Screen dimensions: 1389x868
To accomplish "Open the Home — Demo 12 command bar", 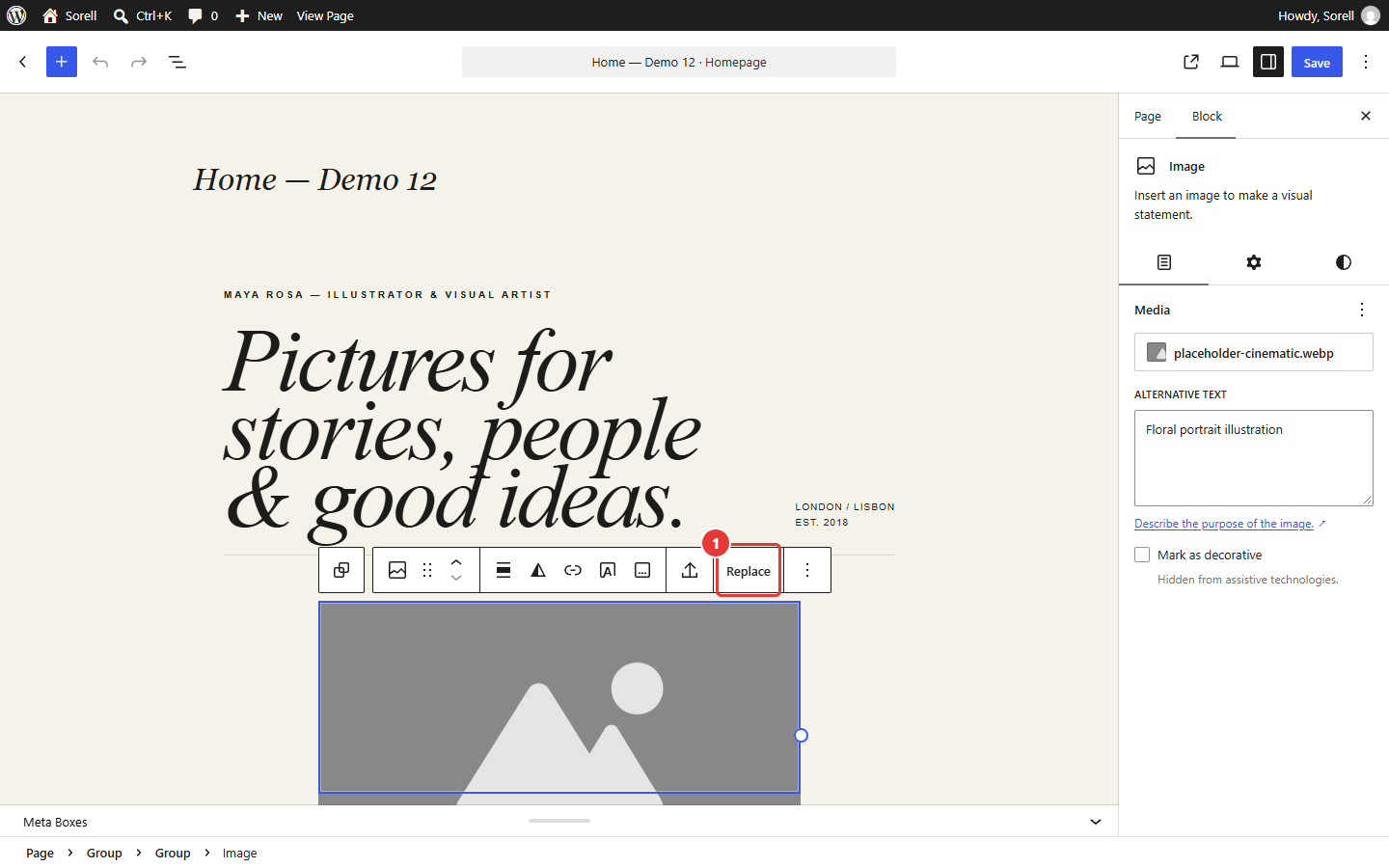I will click(x=679, y=62).
